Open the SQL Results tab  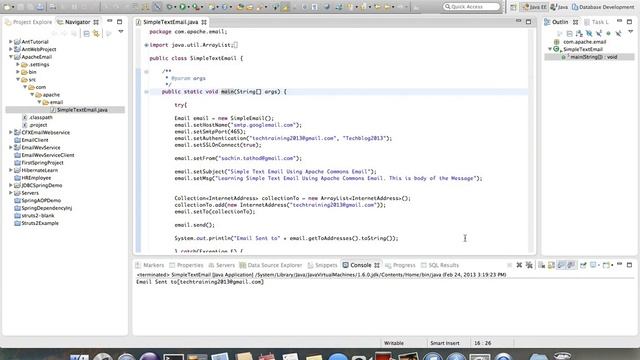440,265
